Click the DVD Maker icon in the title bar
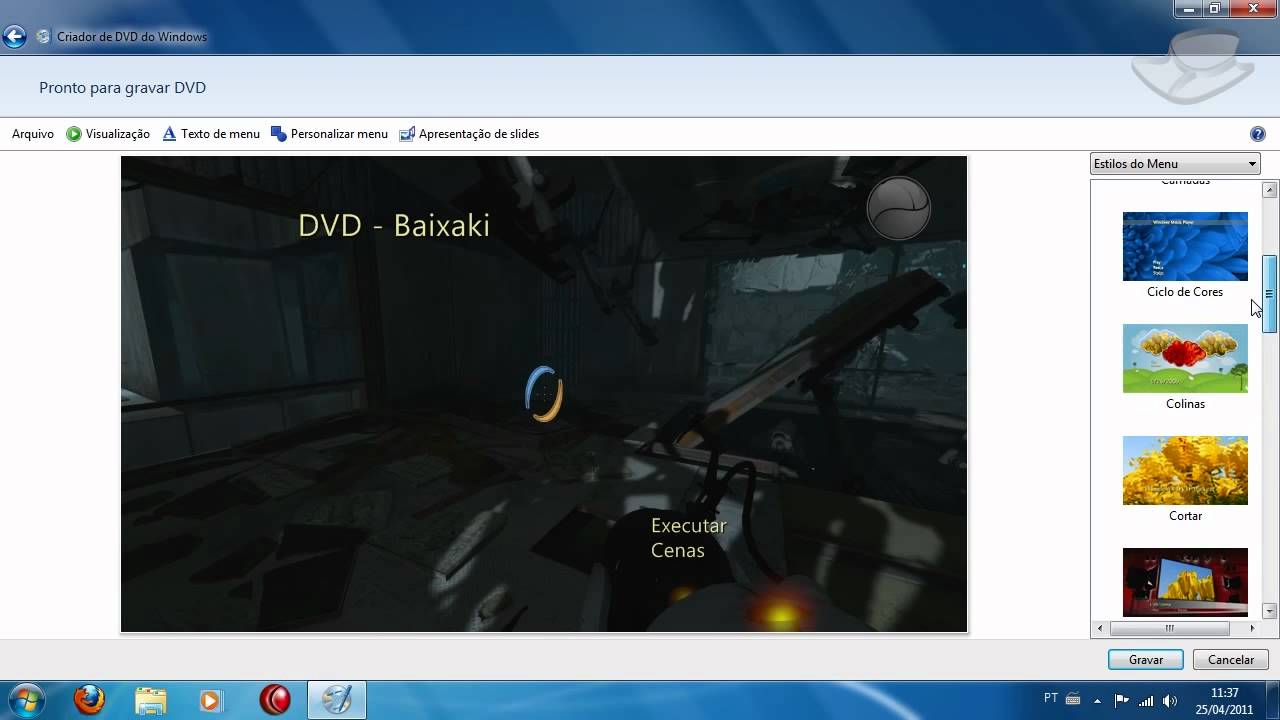1280x720 pixels. [x=43, y=37]
